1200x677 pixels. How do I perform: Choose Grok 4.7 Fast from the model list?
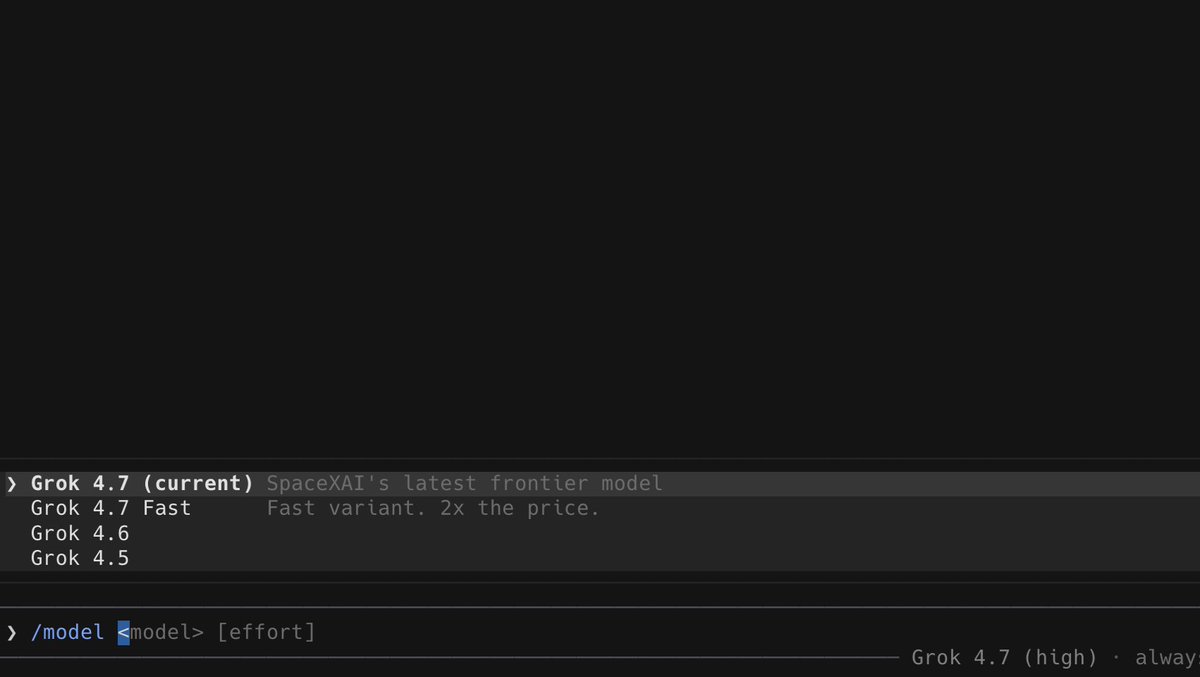600,508
